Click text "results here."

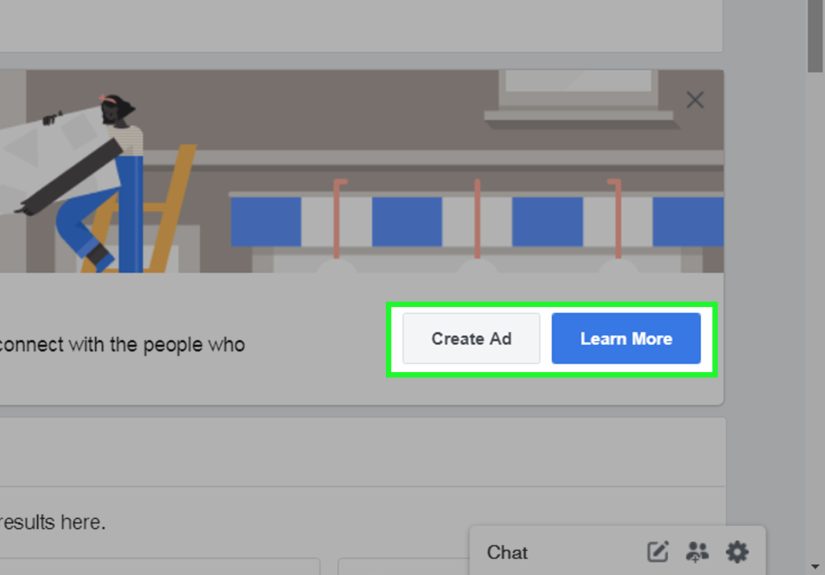53,522
